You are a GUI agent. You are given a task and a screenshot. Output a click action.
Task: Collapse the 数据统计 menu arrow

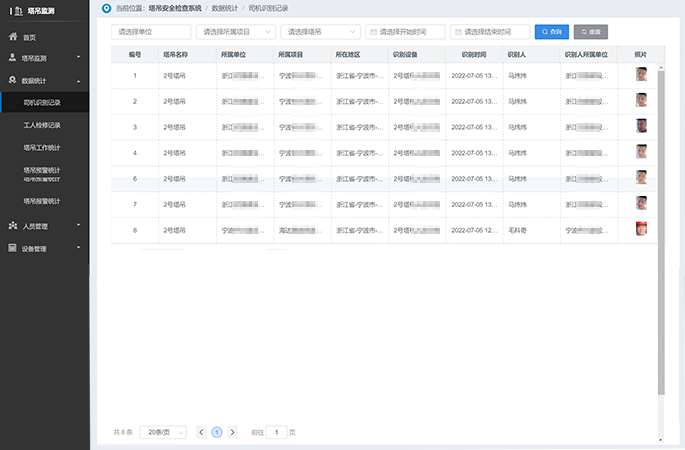(x=79, y=80)
